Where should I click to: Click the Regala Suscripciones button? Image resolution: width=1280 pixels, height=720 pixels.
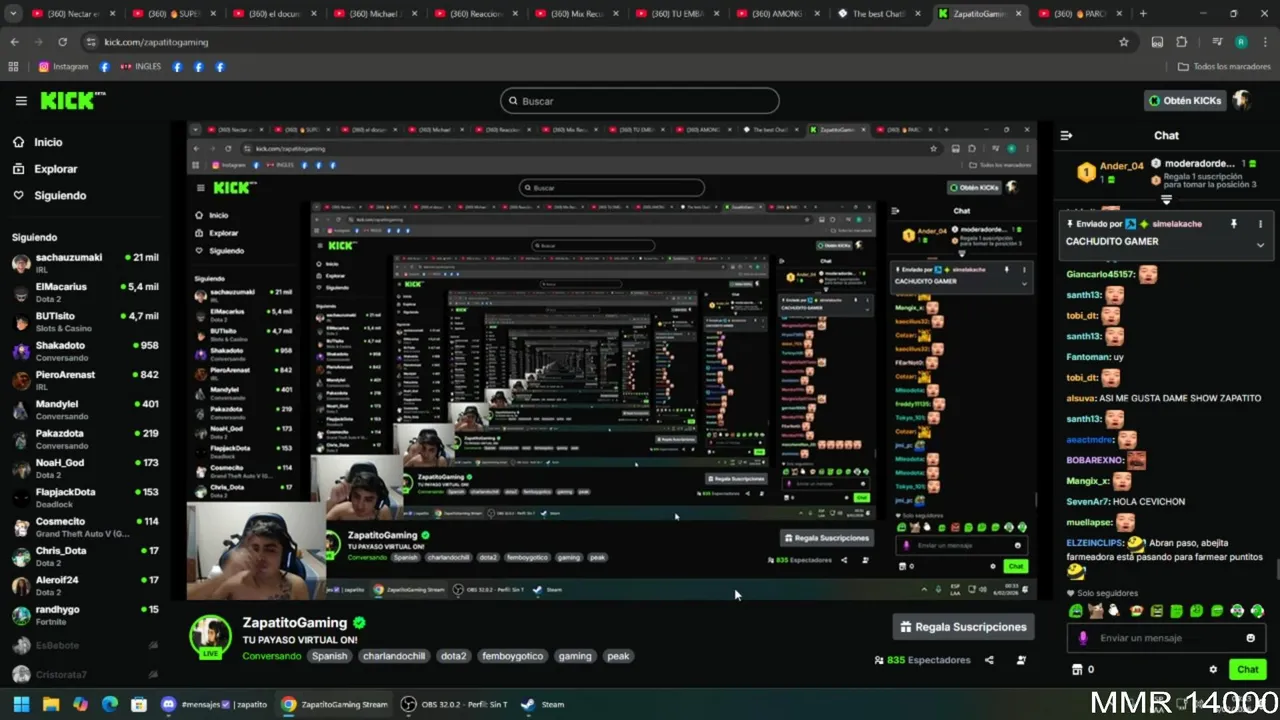(963, 627)
